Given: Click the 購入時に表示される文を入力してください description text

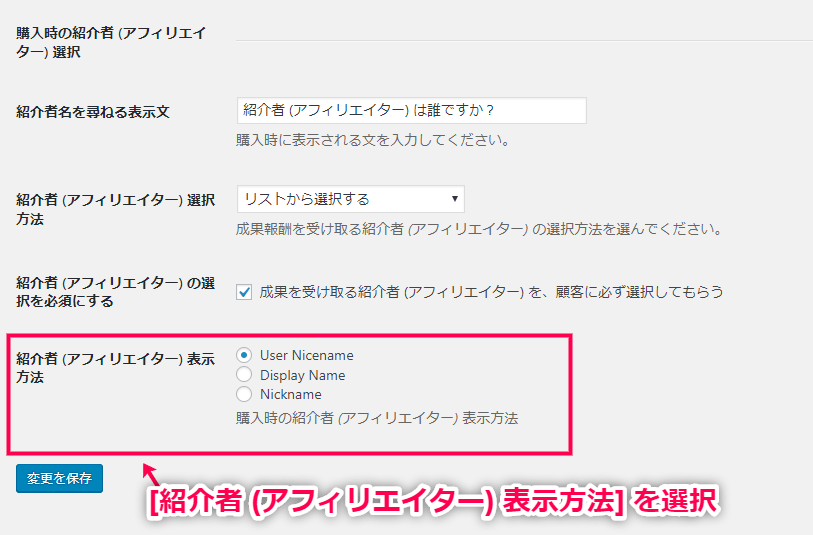Looking at the screenshot, I should pos(373,140).
